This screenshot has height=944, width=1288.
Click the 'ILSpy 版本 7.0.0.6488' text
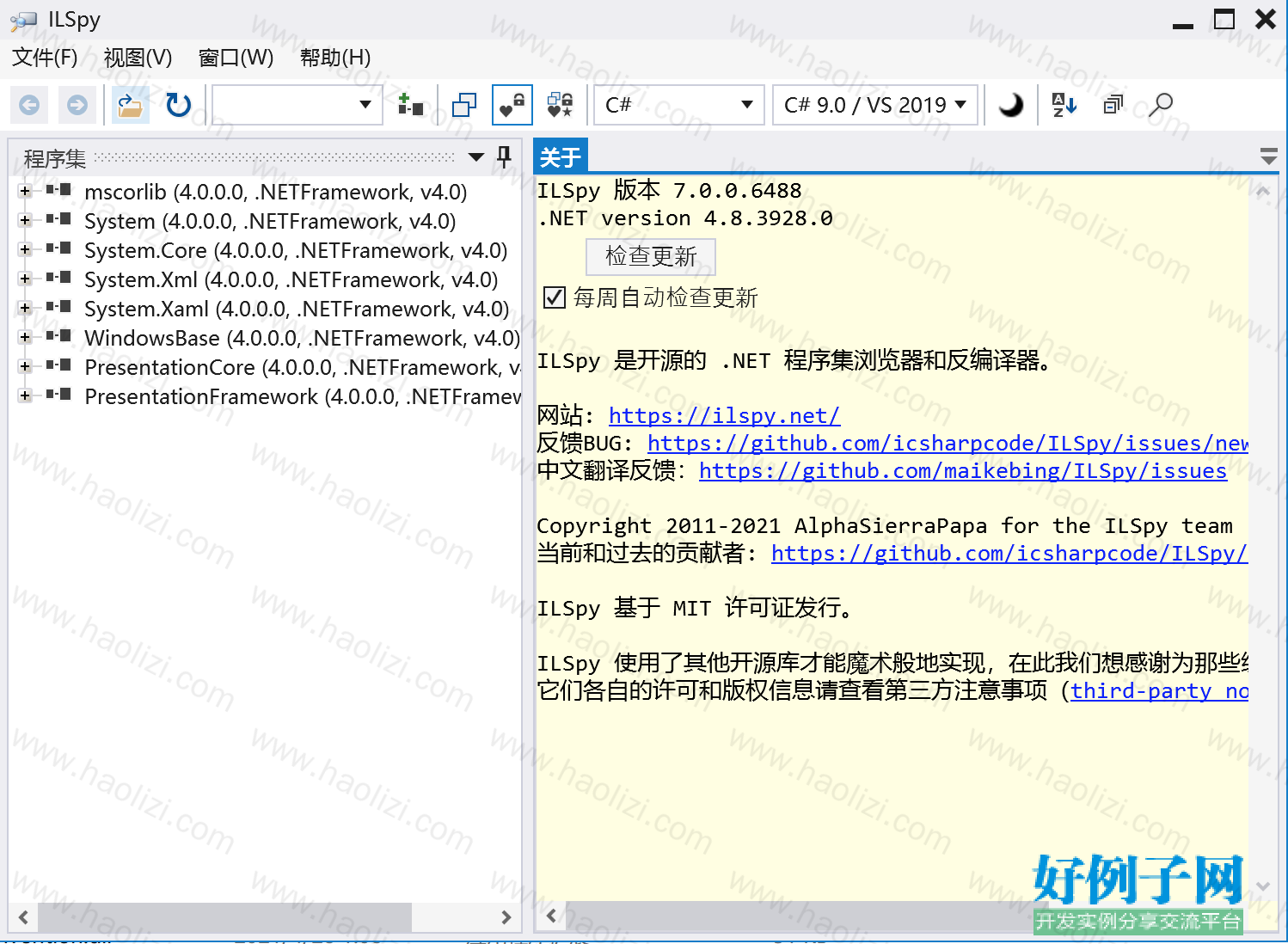(669, 191)
